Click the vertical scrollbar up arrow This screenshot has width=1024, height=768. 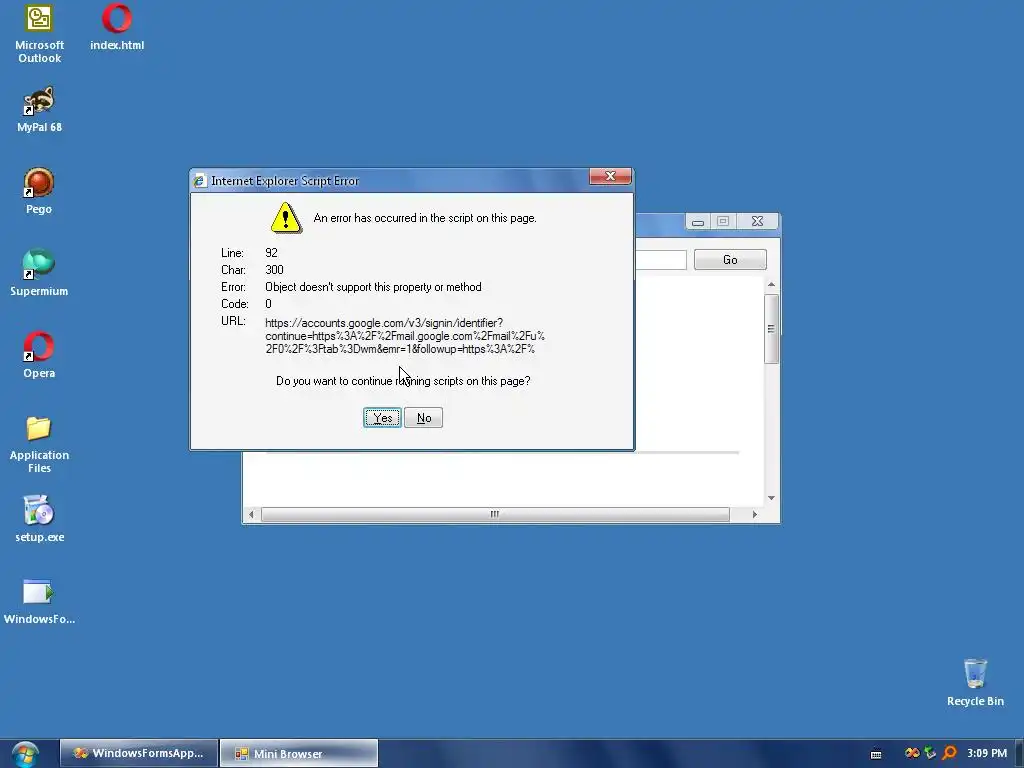tap(771, 285)
